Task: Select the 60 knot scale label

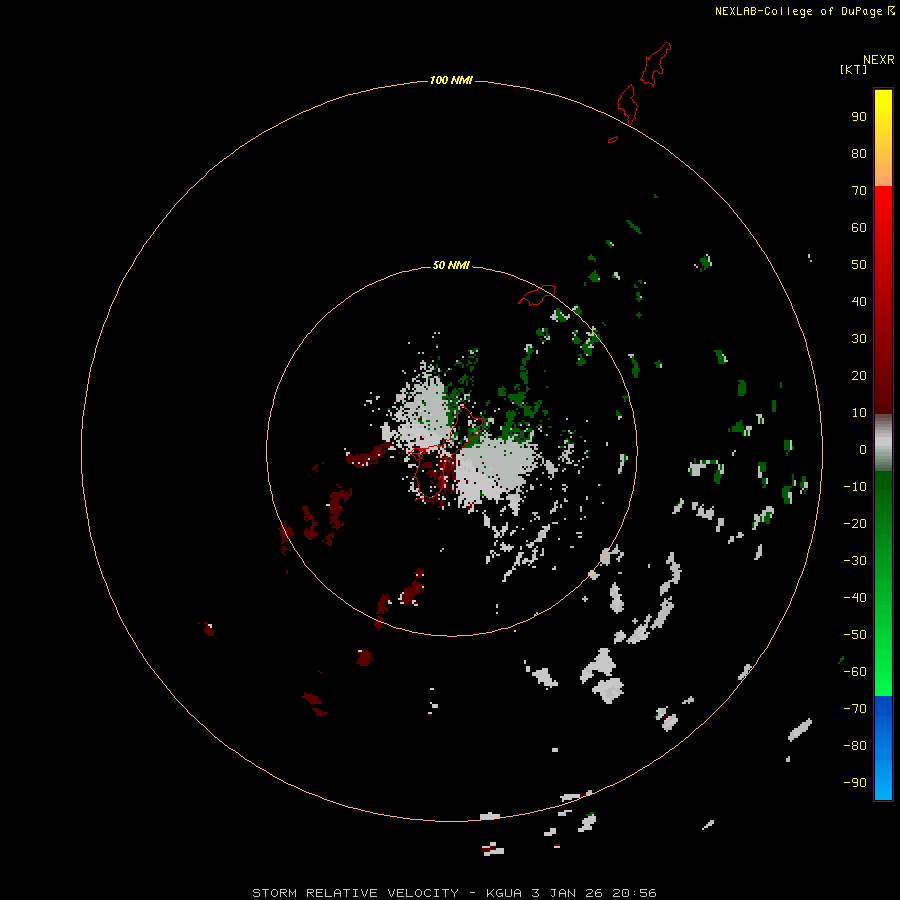Action: 859,227
